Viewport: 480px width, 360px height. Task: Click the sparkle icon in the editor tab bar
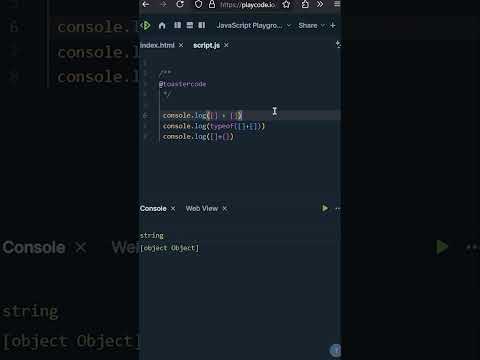coord(338,44)
